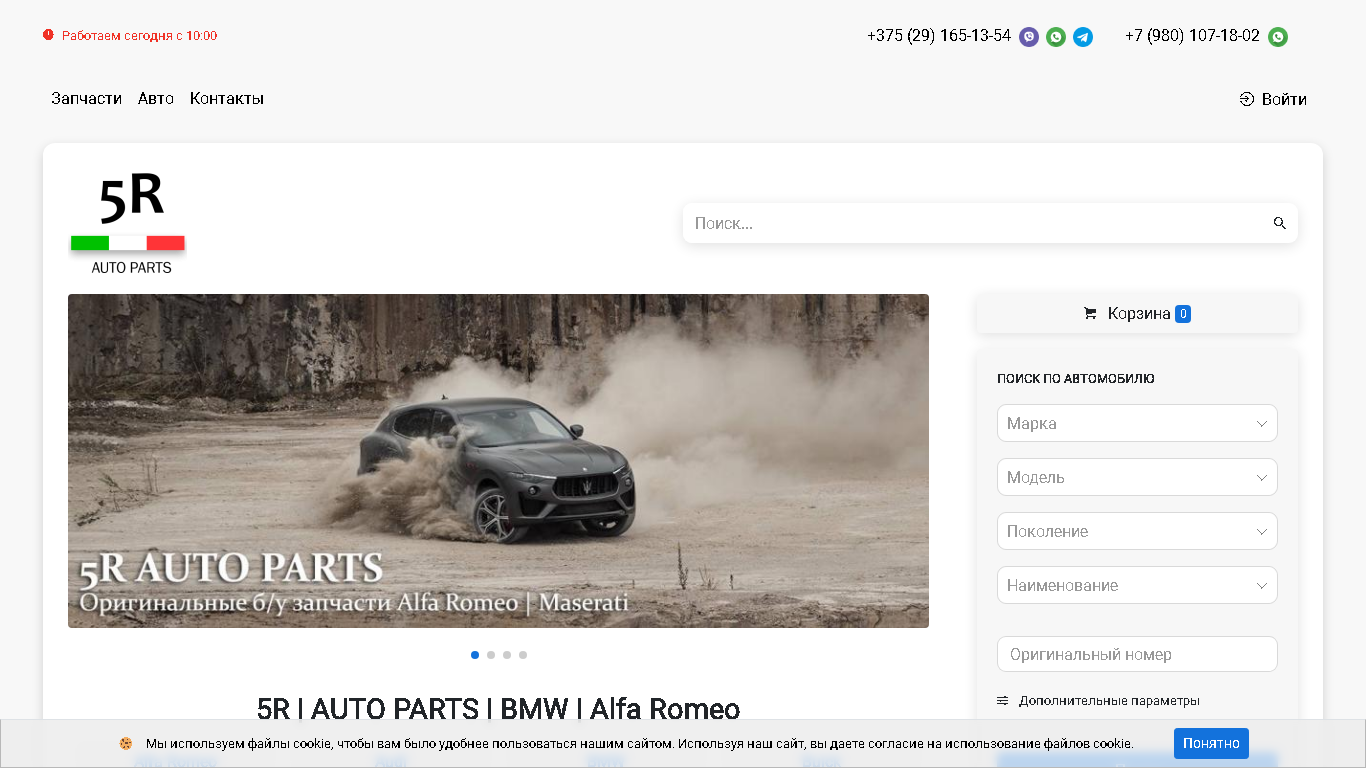This screenshot has width=1366, height=768.
Task: Click the cart item count badge
Action: [x=1183, y=313]
